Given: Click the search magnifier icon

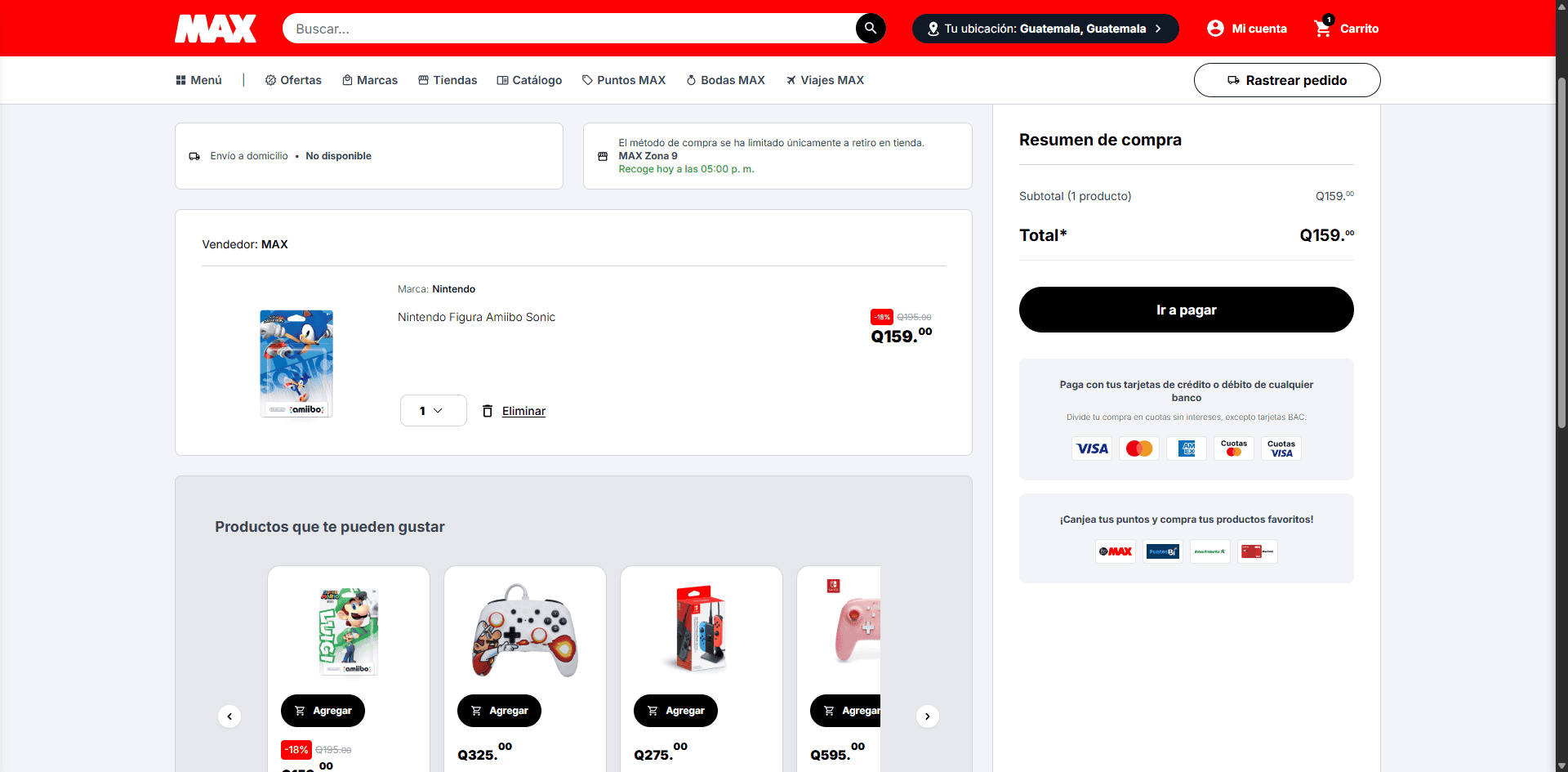Looking at the screenshot, I should coord(871,29).
